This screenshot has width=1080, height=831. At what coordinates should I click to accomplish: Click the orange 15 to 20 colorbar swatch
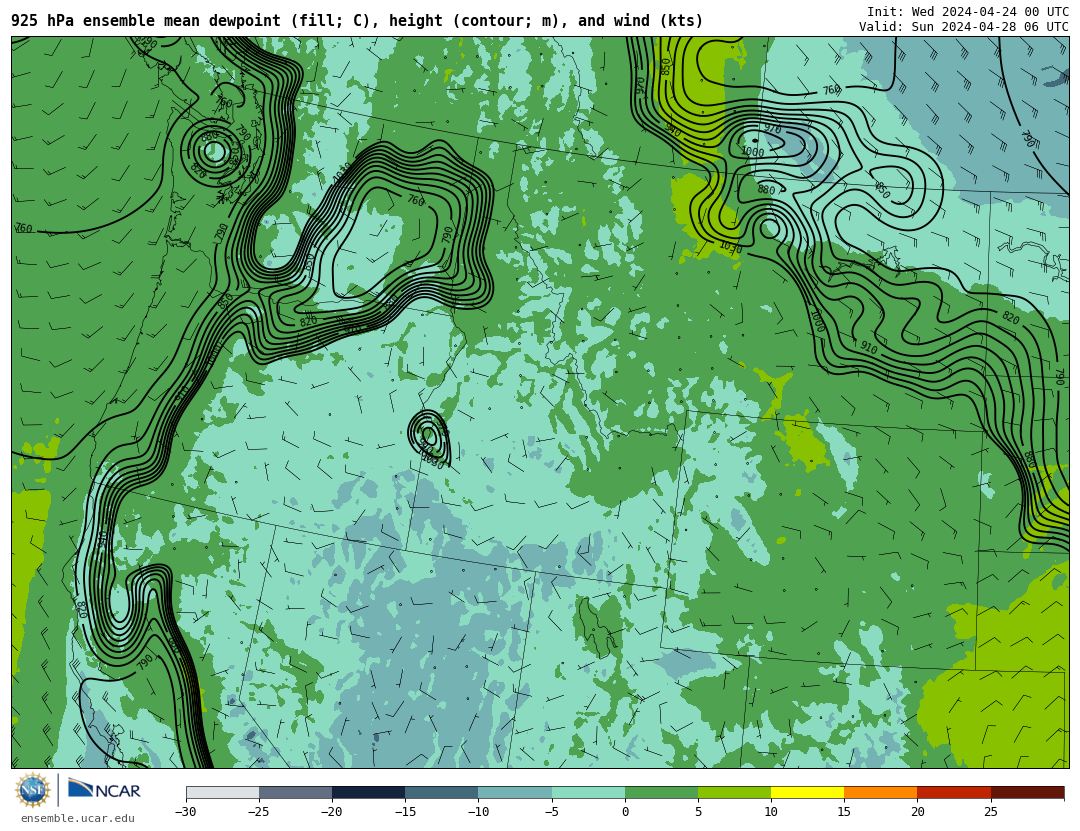881,792
